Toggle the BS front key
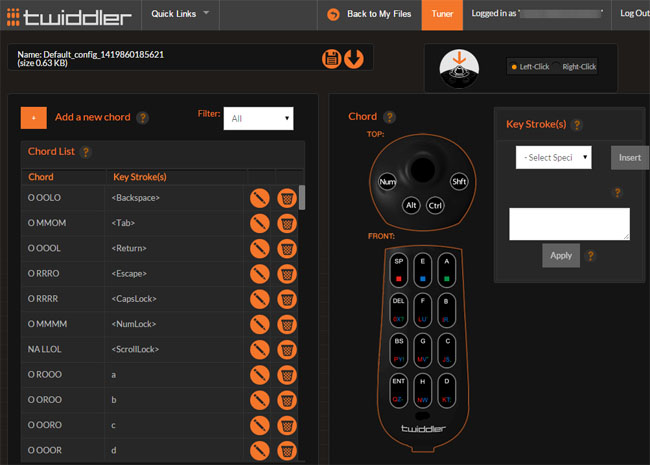The image size is (650, 465). click(399, 350)
